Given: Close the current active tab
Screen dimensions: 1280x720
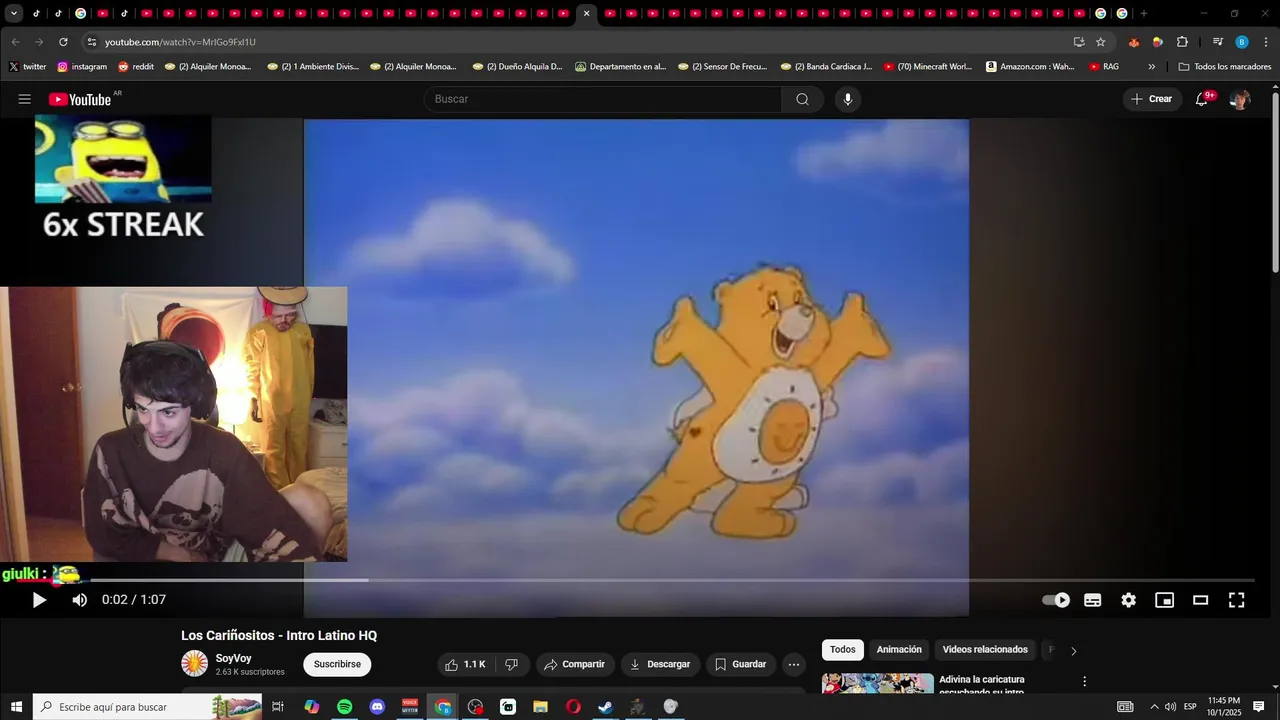Looking at the screenshot, I should (587, 14).
